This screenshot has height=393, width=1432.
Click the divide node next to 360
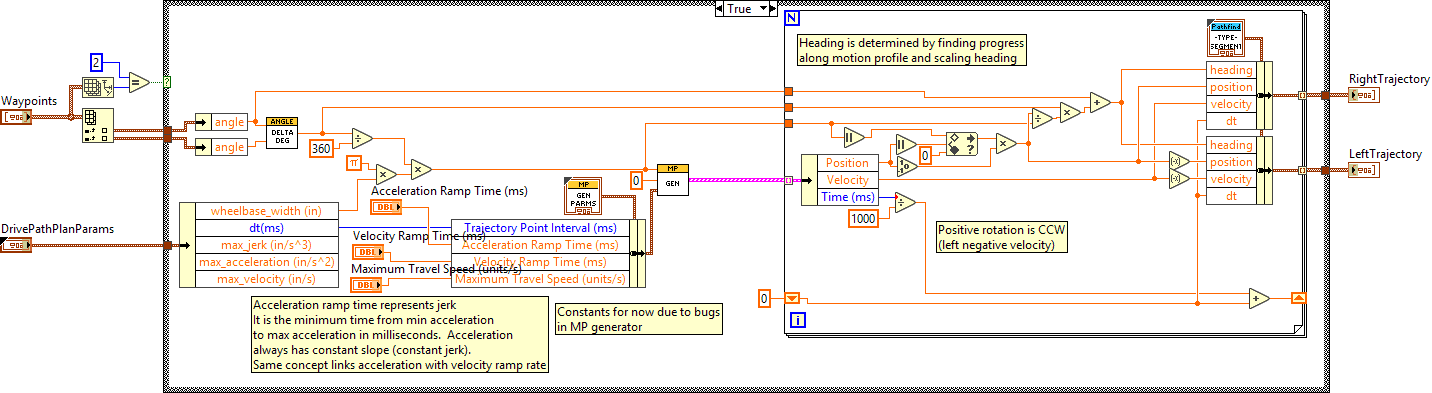click(x=362, y=138)
